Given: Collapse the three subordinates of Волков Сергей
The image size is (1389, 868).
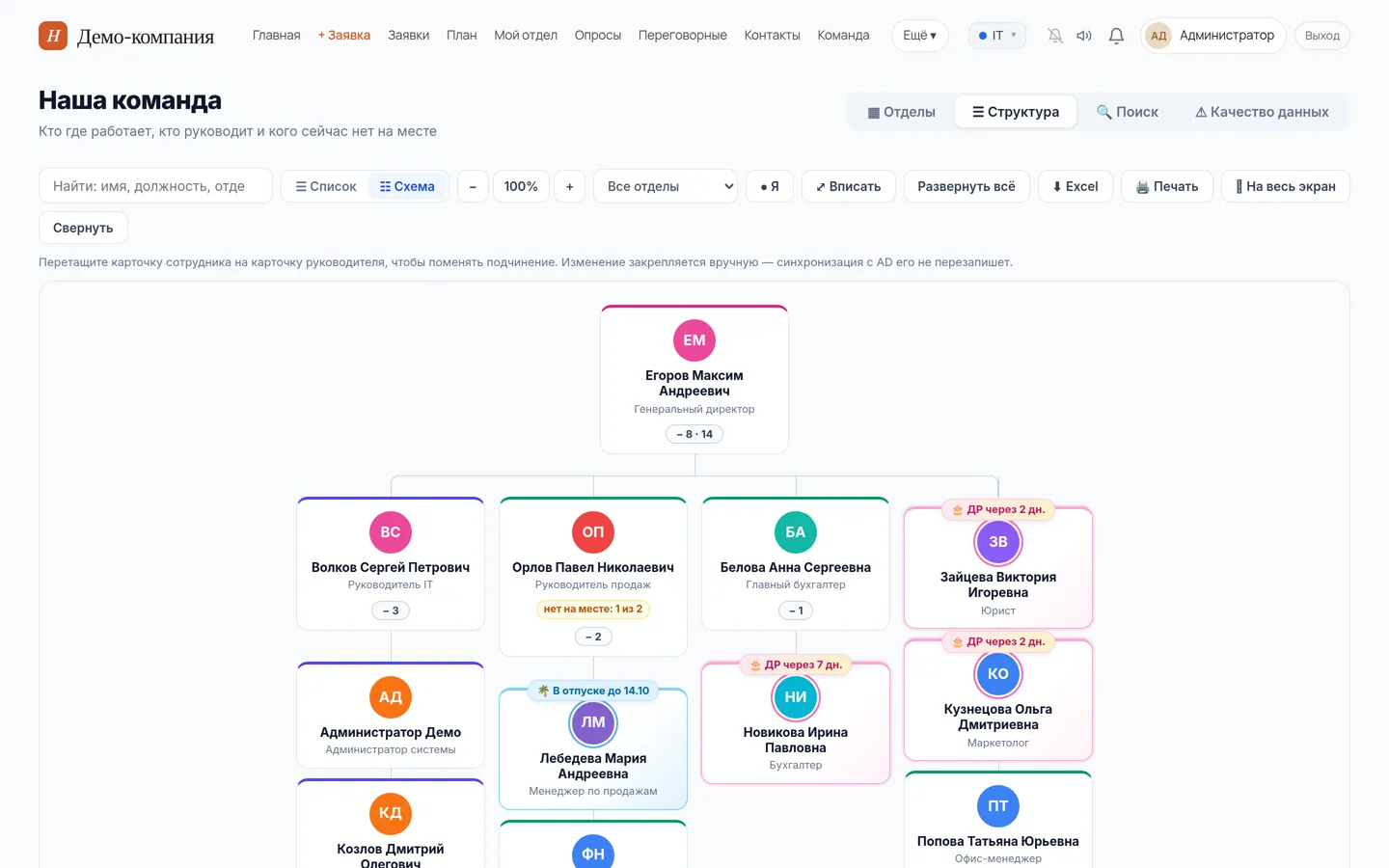Looking at the screenshot, I should click(391, 610).
